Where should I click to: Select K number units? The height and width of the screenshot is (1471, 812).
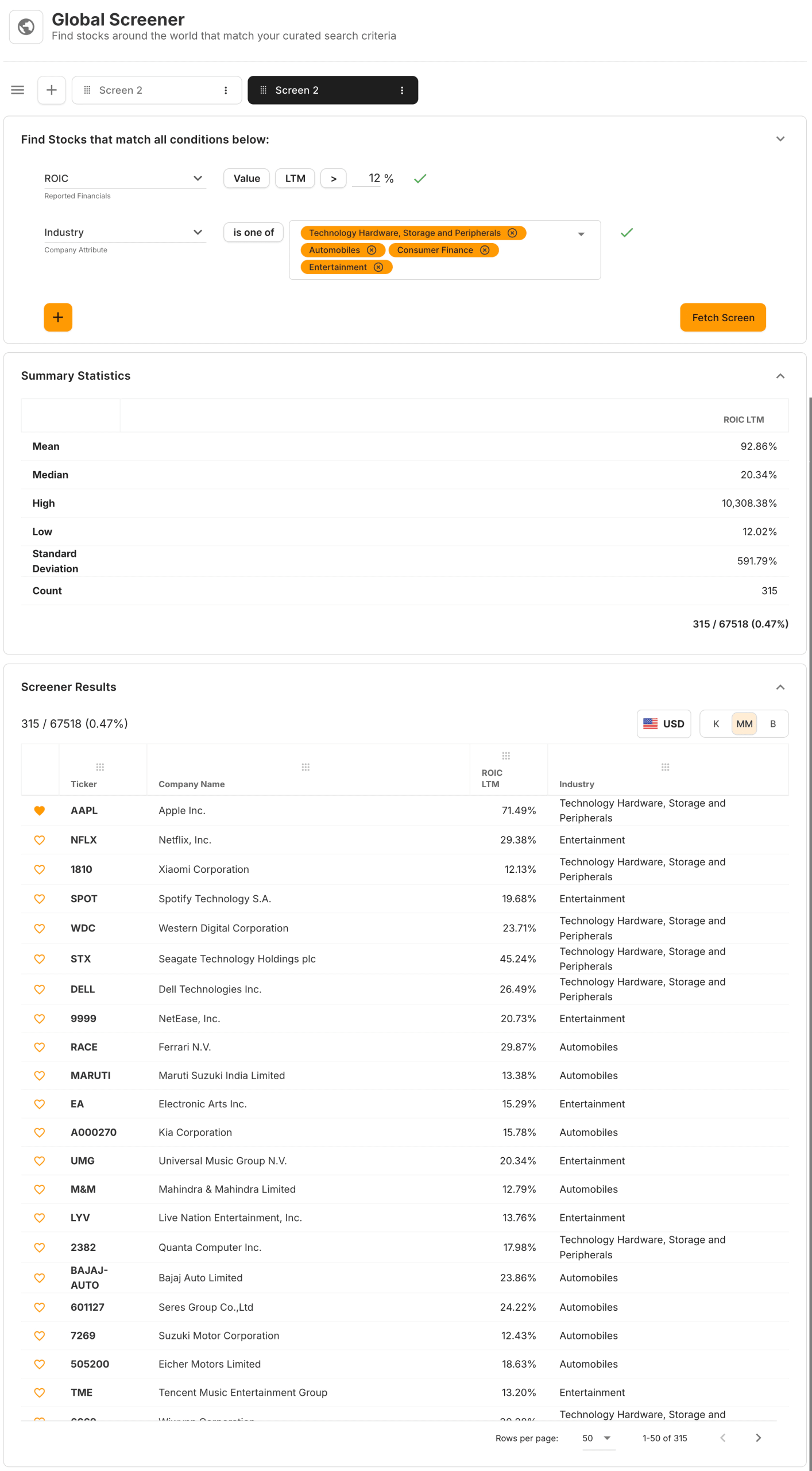(x=716, y=724)
